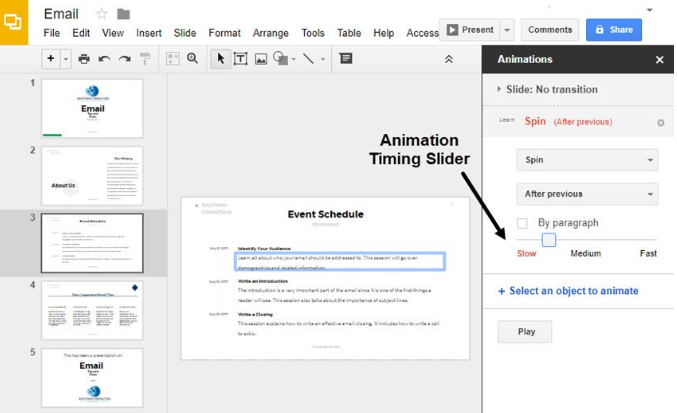Image resolution: width=677 pixels, height=413 pixels.
Task: Click Write a Closing heading on slide
Action: 255,315
